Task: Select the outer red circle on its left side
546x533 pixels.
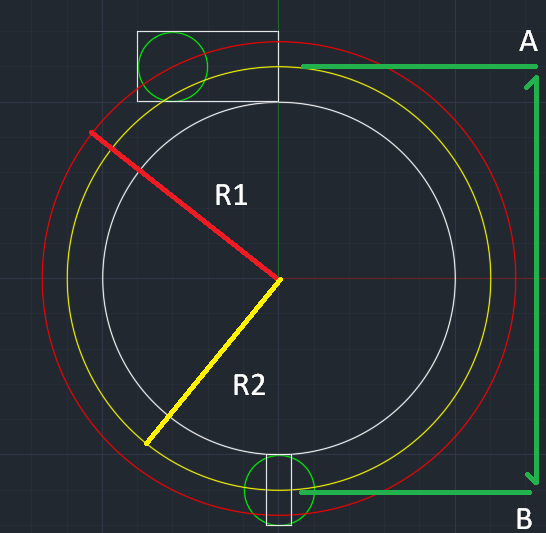Action: [42, 279]
